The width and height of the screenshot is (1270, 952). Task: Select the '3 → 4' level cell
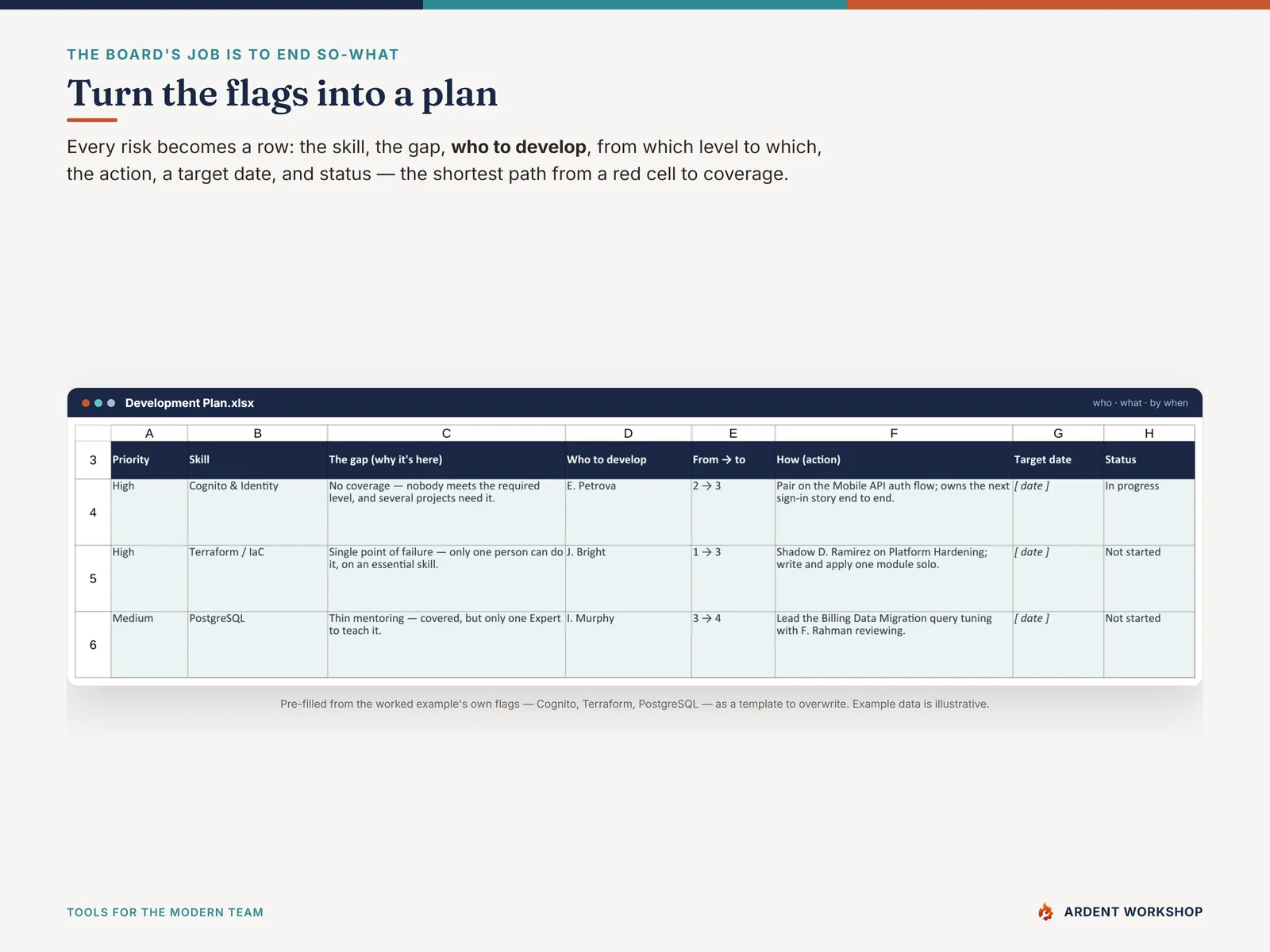(733, 645)
